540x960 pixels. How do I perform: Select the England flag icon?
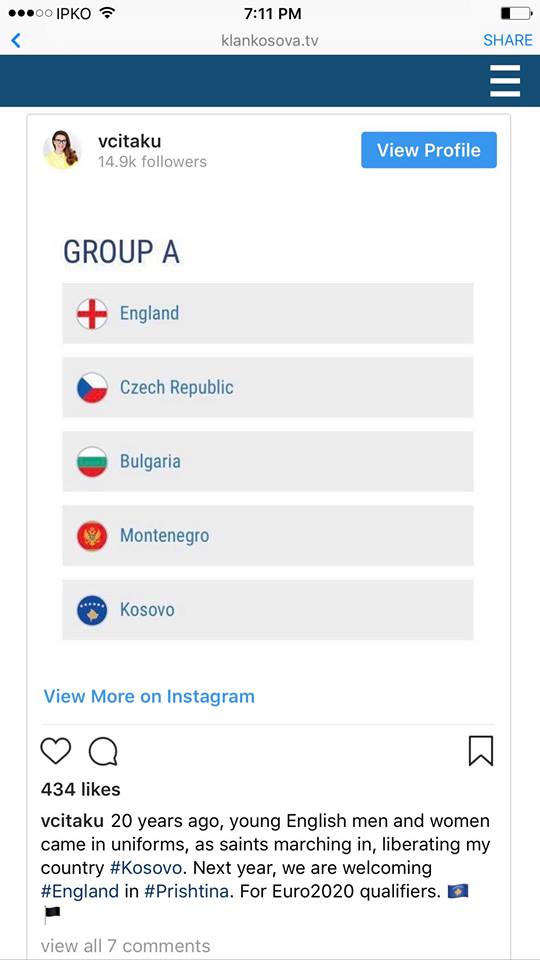tap(92, 313)
